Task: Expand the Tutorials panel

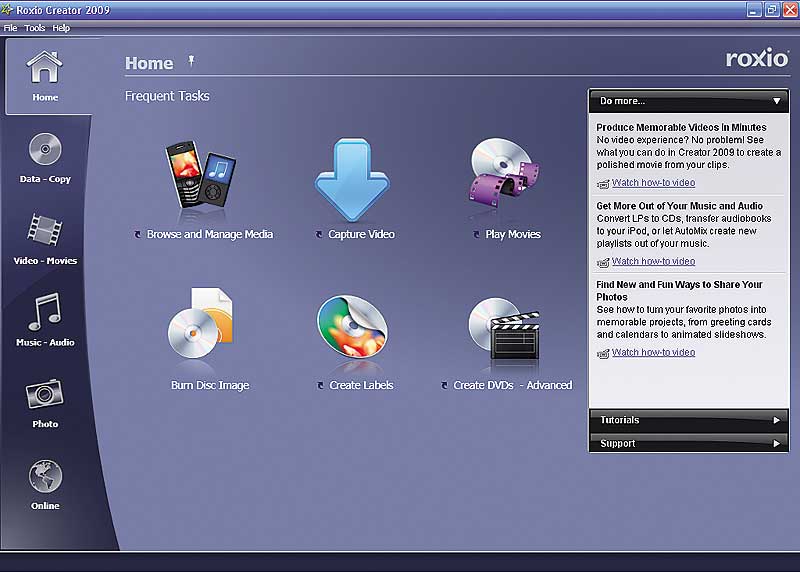Action: 689,420
